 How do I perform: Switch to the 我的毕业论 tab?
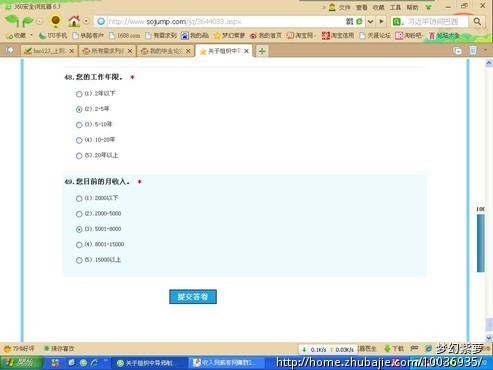166,51
